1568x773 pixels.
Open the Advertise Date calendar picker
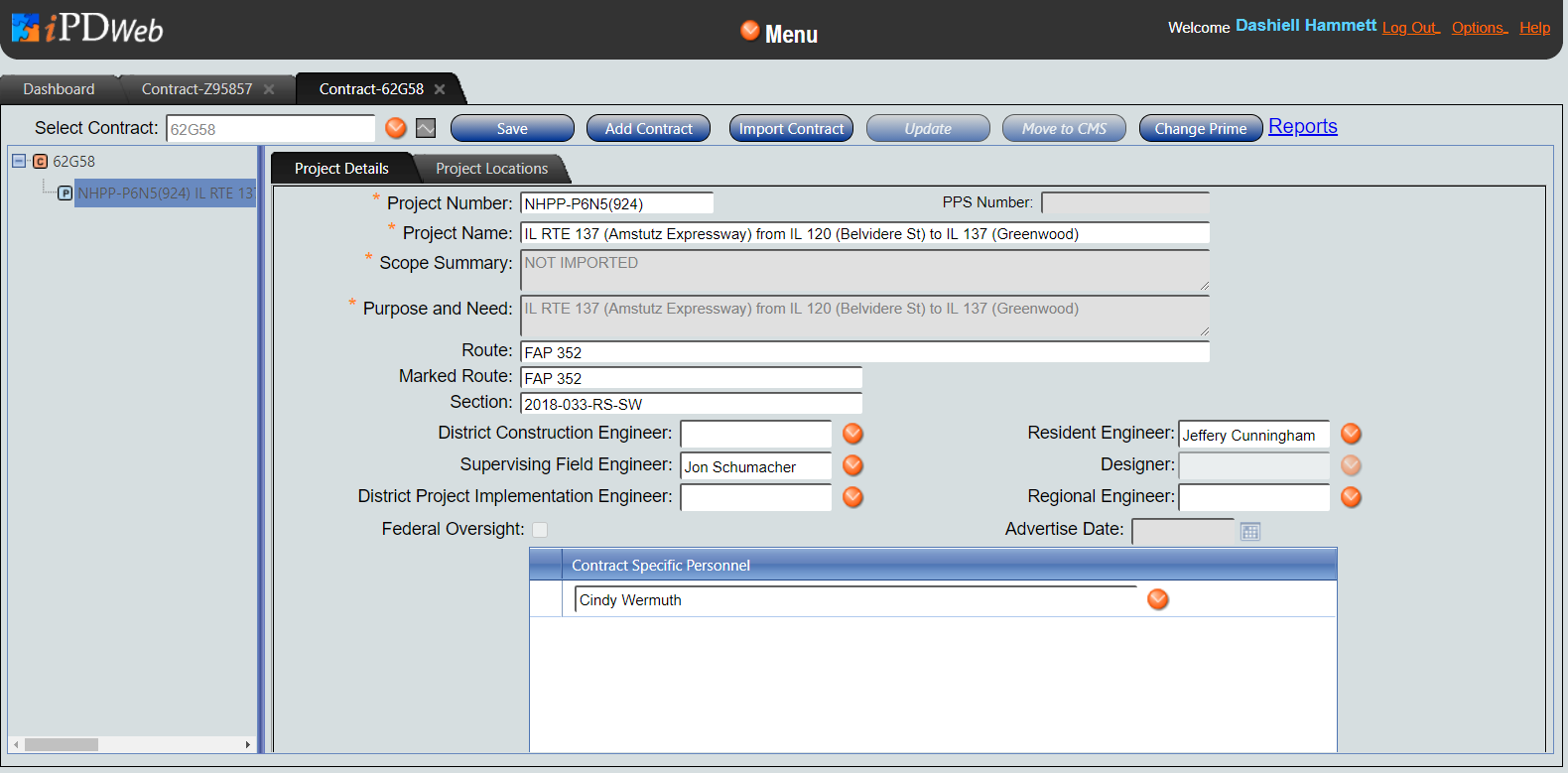[1250, 532]
